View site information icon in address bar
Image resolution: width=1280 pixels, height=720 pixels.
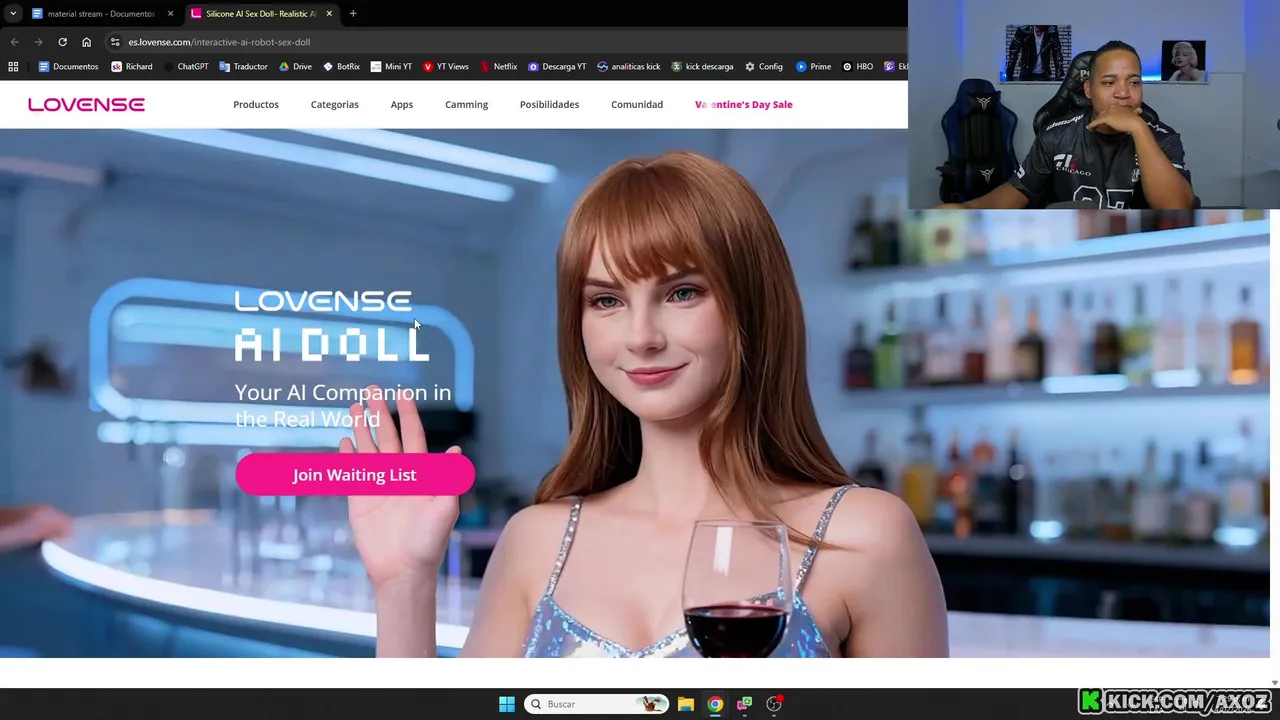click(x=115, y=42)
